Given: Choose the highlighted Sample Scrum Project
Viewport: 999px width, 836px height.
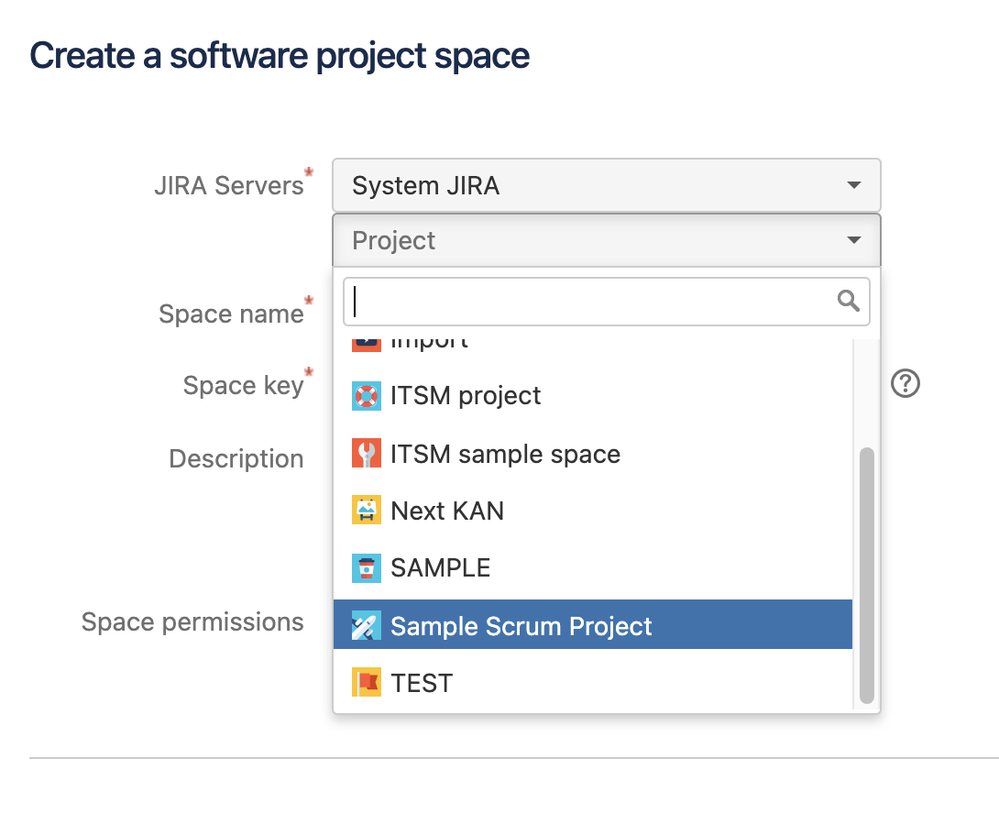Looking at the screenshot, I should click(x=521, y=626).
